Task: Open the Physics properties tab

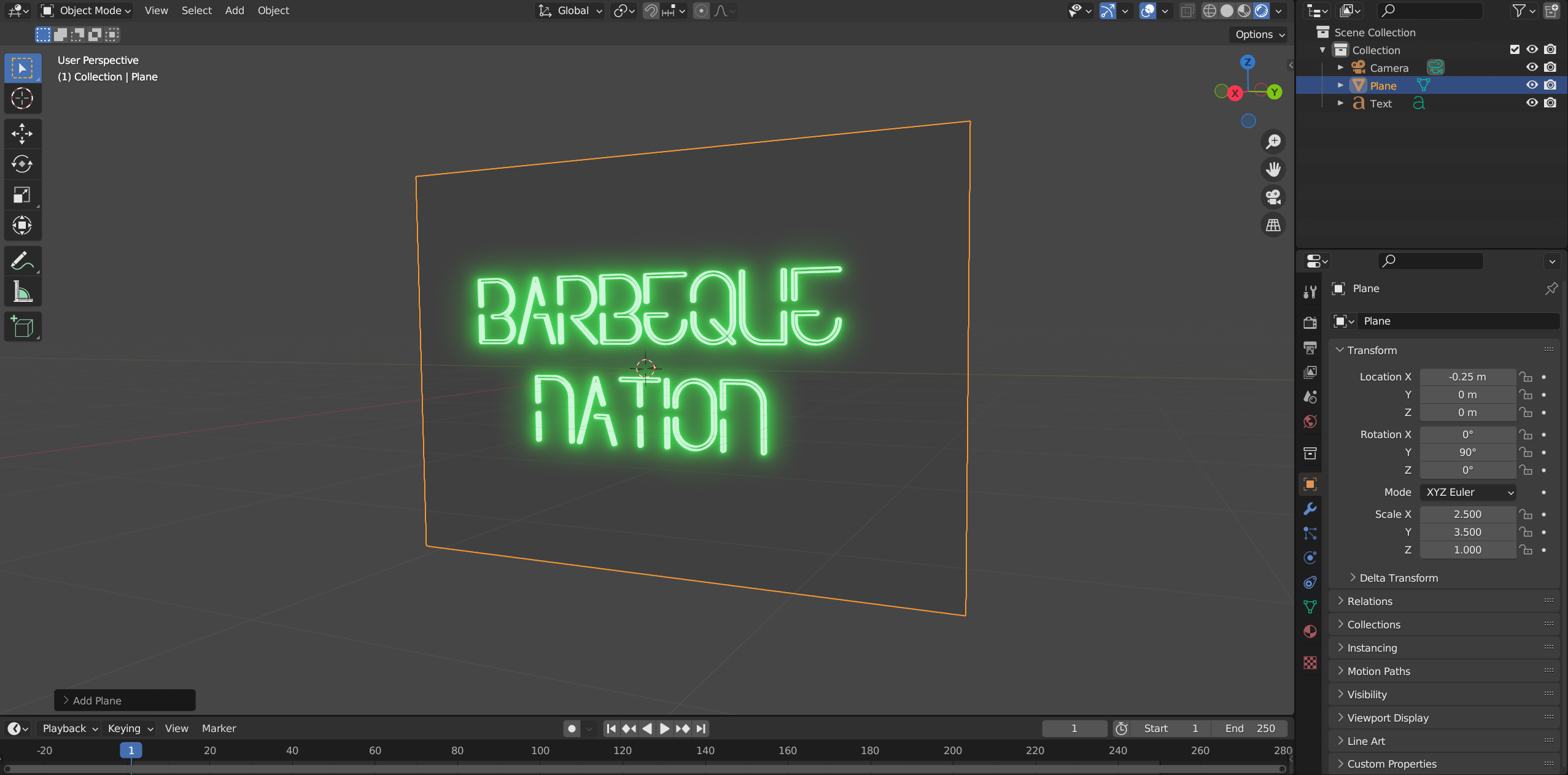Action: click(x=1310, y=558)
